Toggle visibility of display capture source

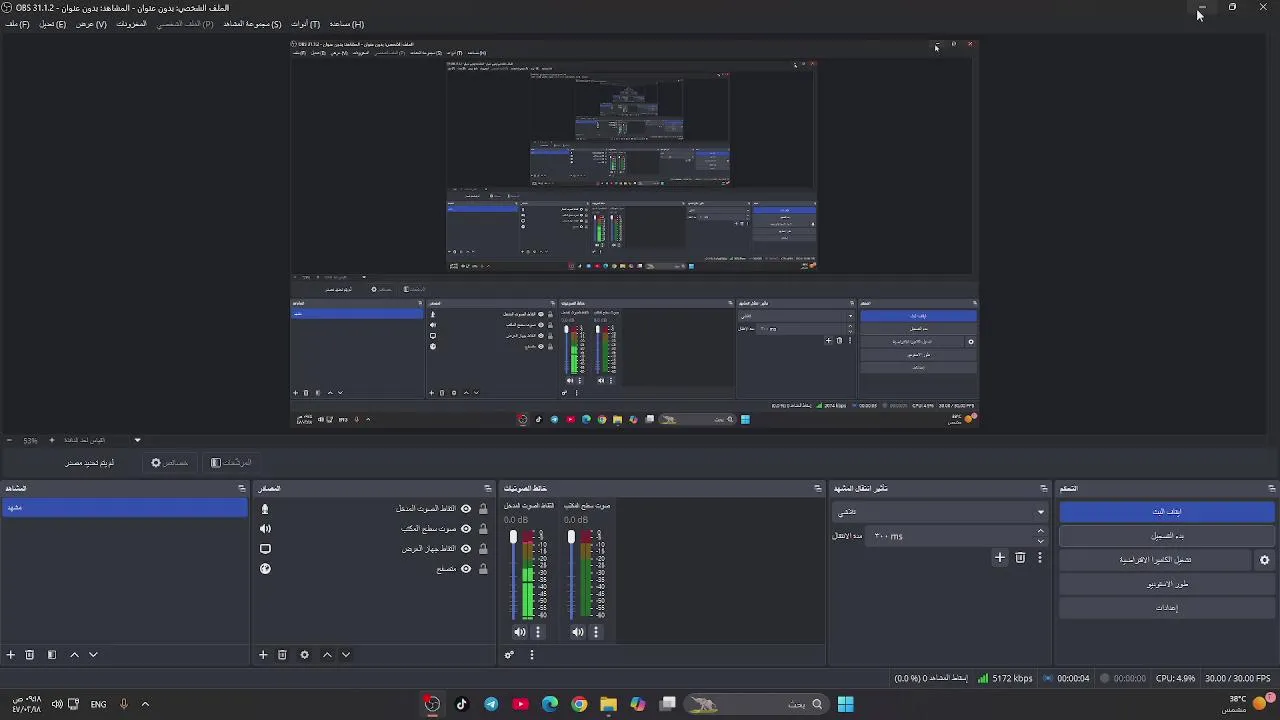click(x=466, y=549)
